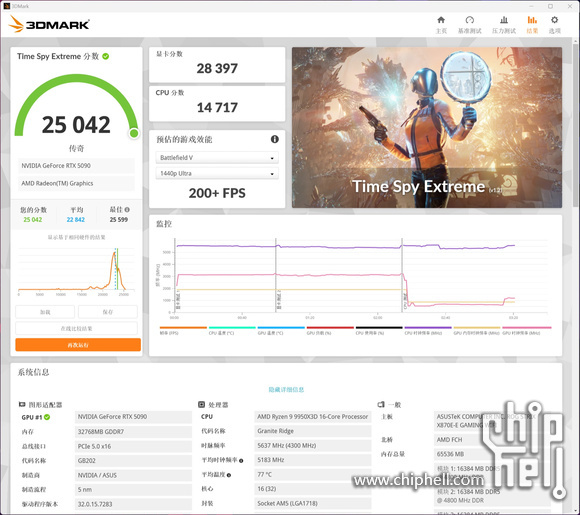The height and width of the screenshot is (515, 580).
Task: Toggle the CPU 时钟频率 purple legend entry
Action: pos(428,330)
